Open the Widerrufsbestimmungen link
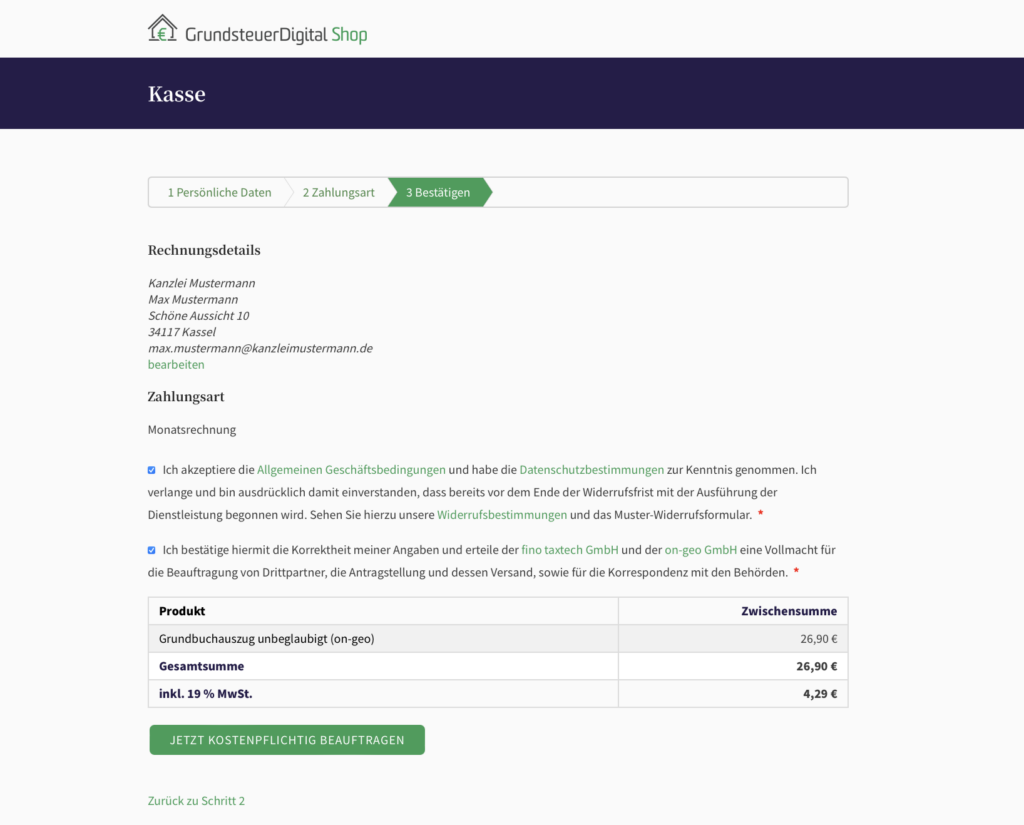The image size is (1024, 825). click(502, 515)
